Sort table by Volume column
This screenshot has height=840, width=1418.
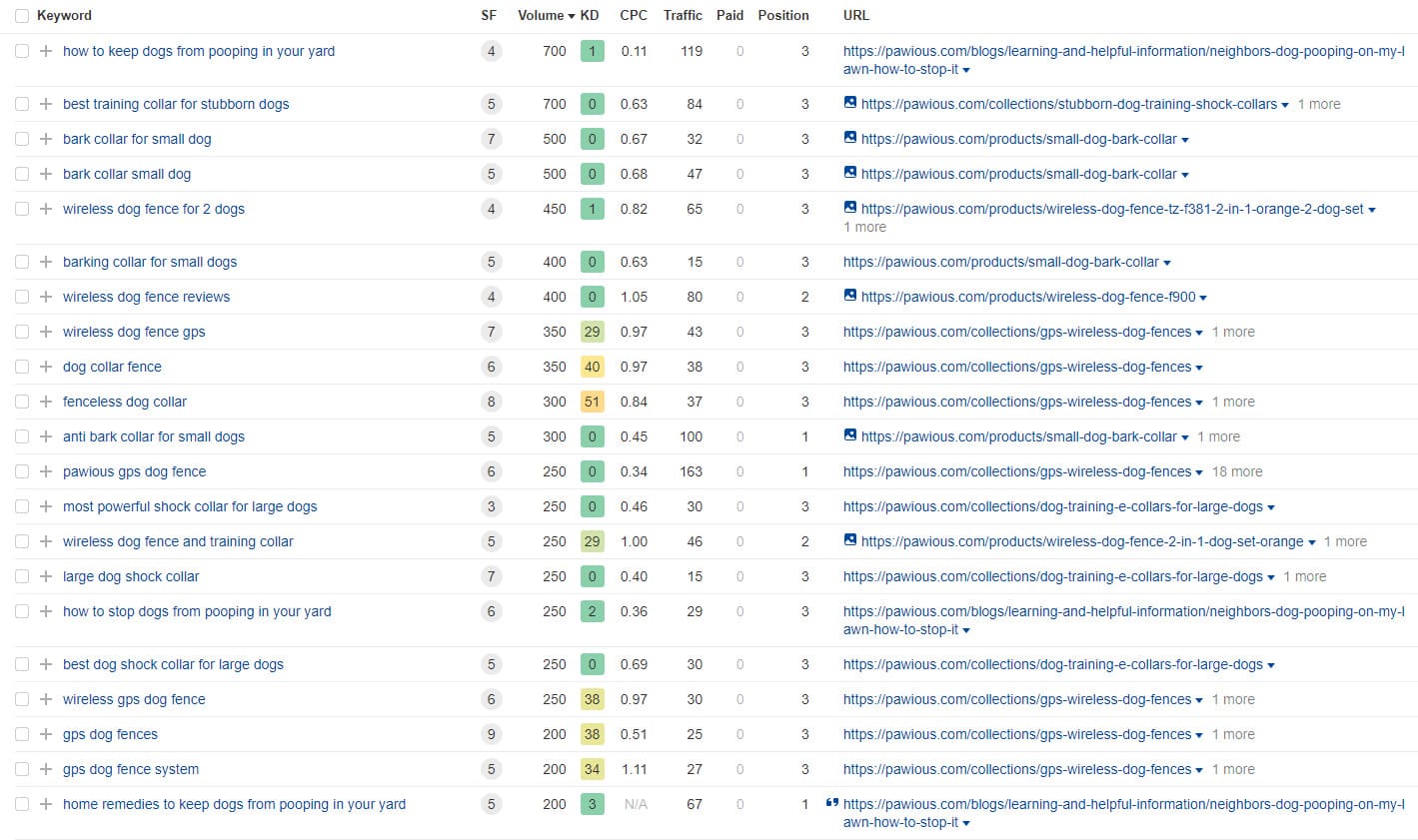(546, 15)
